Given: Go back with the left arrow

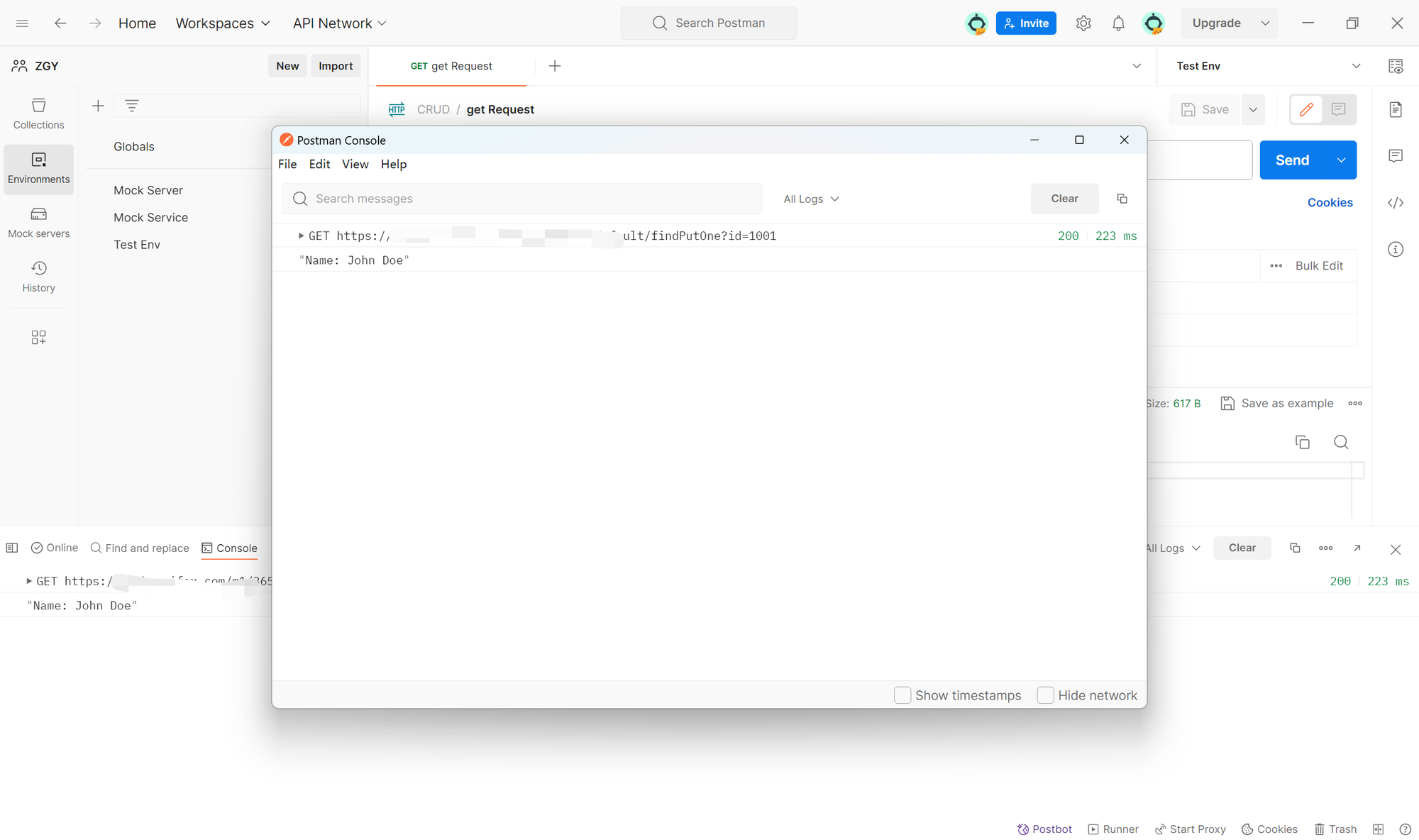Looking at the screenshot, I should click(60, 23).
